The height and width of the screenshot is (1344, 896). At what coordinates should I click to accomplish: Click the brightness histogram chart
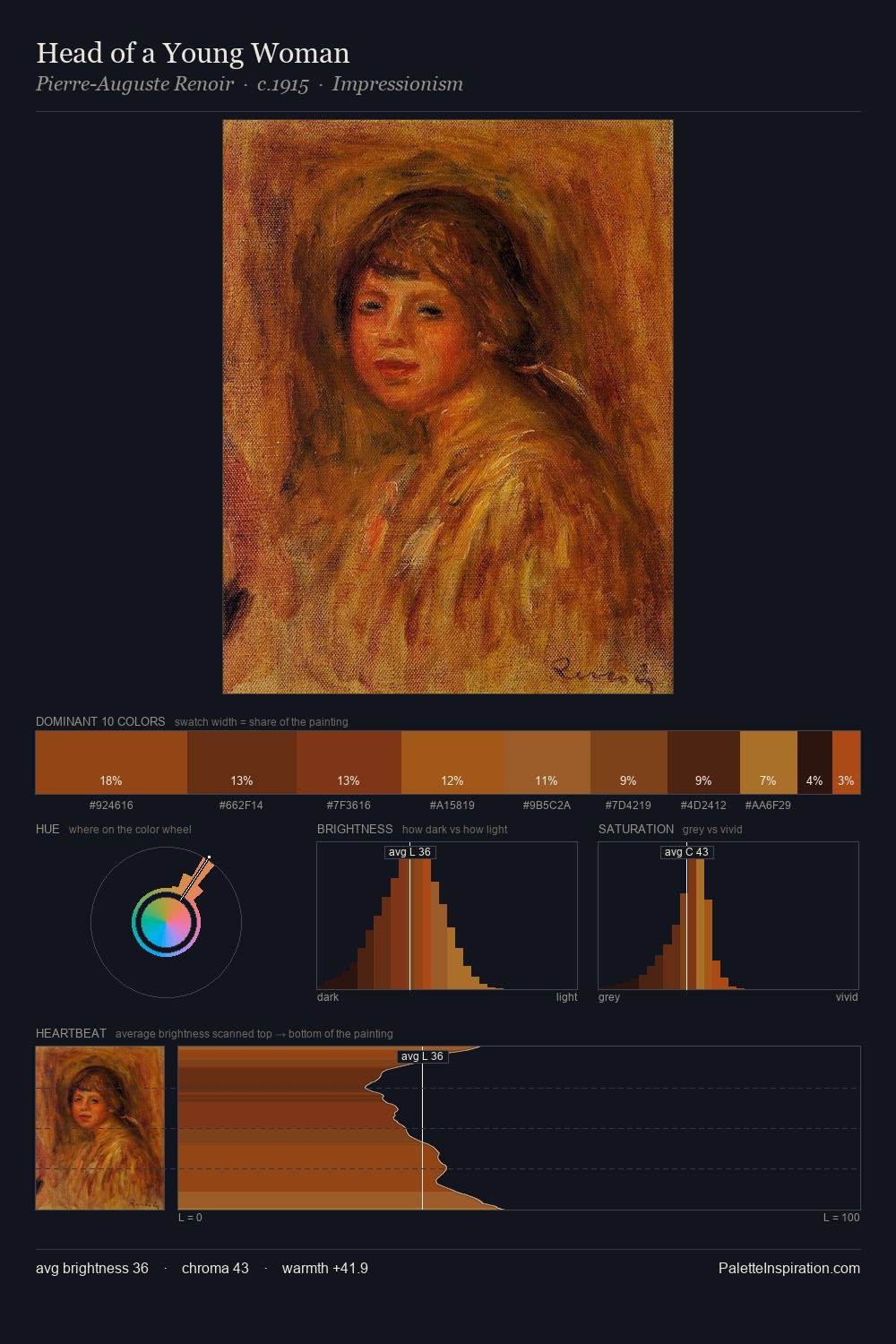coord(447,916)
